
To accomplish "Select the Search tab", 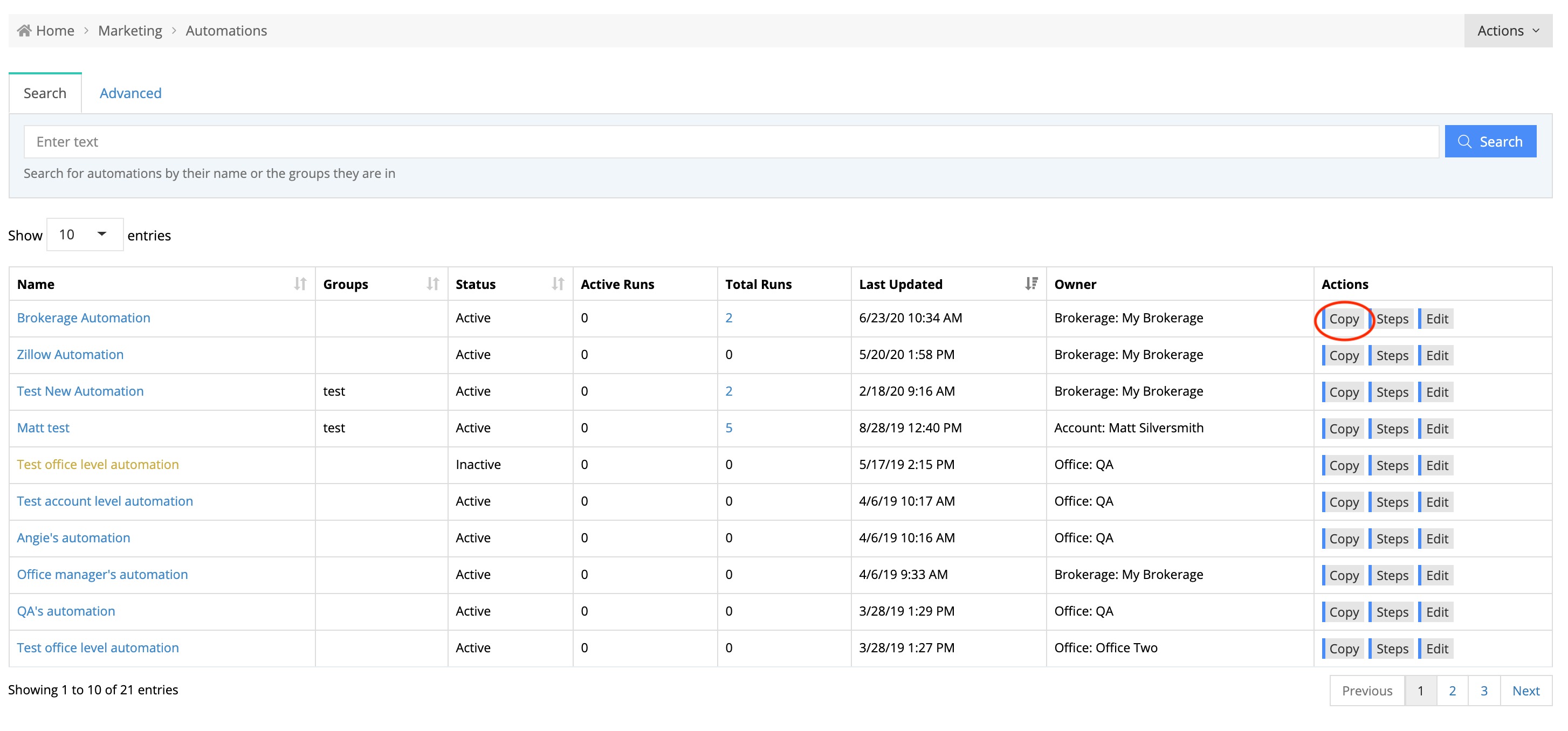I will click(x=45, y=93).
